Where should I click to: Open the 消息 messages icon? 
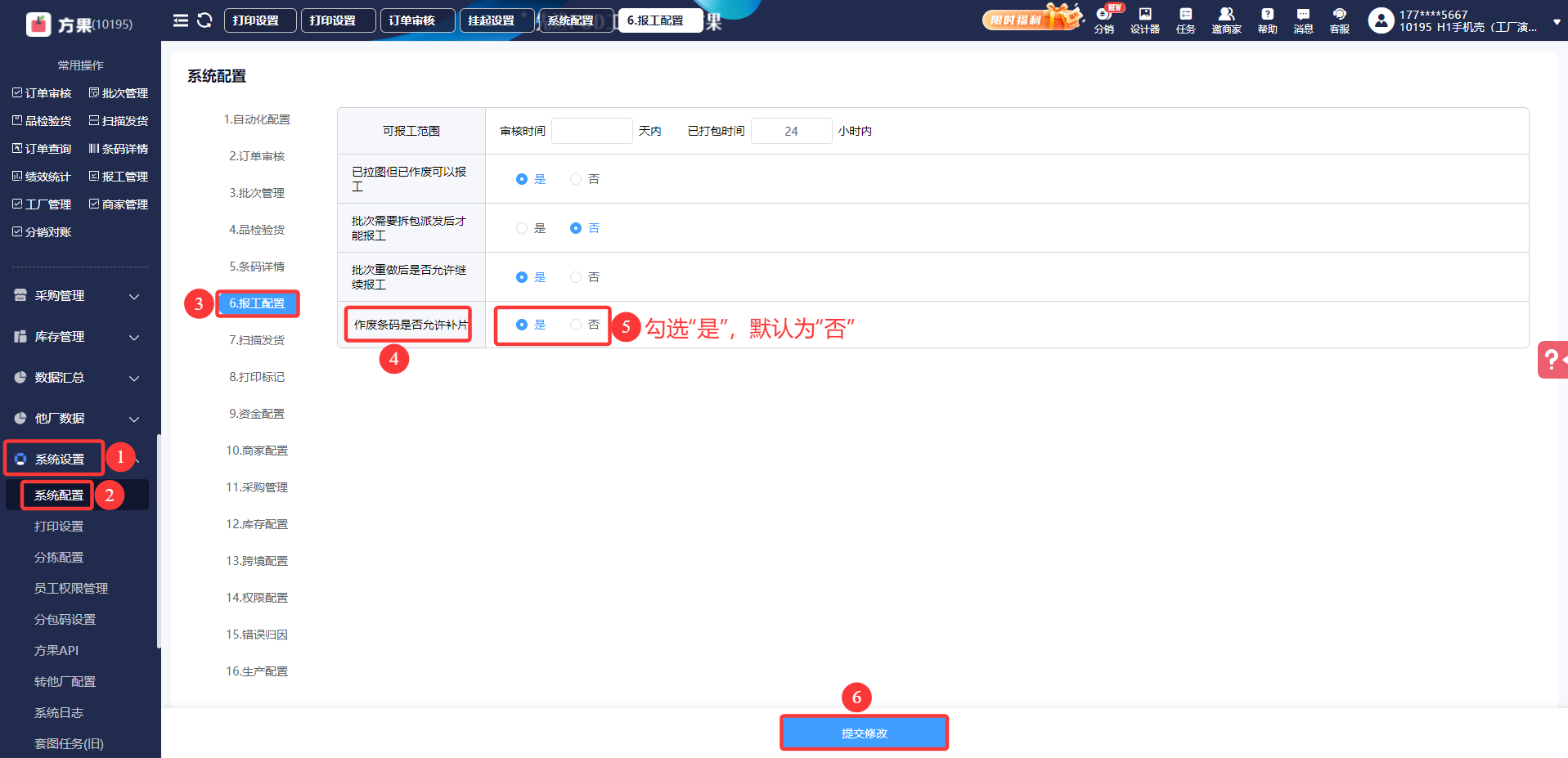click(1303, 20)
